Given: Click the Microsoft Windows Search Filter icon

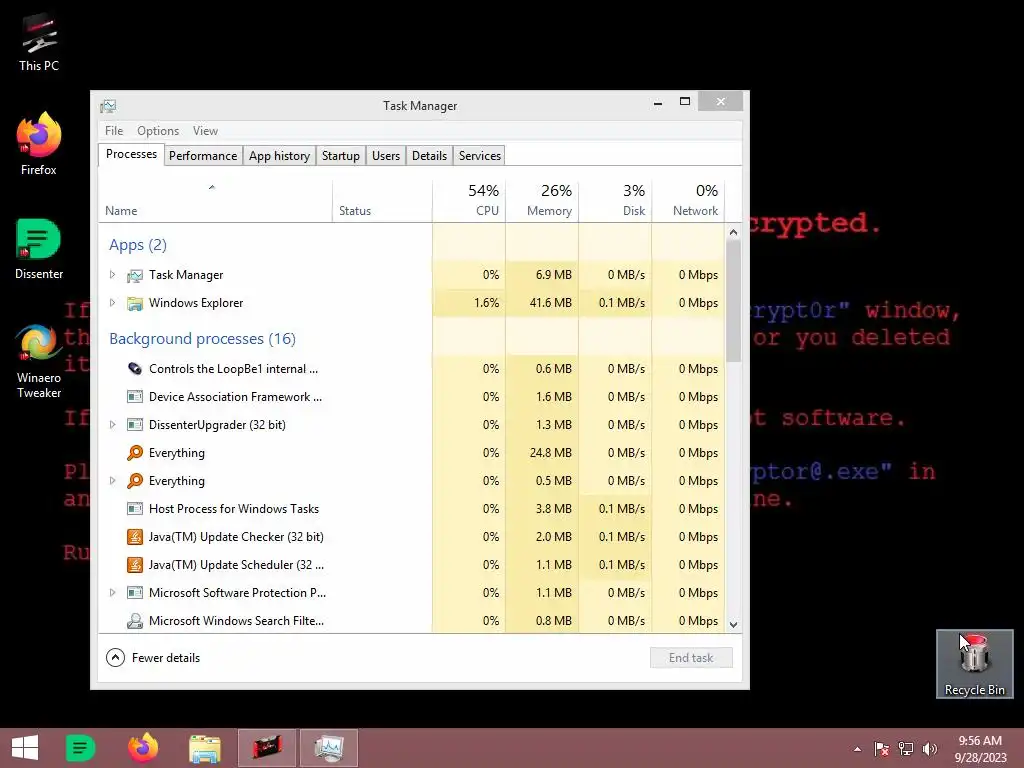Looking at the screenshot, I should (135, 621).
